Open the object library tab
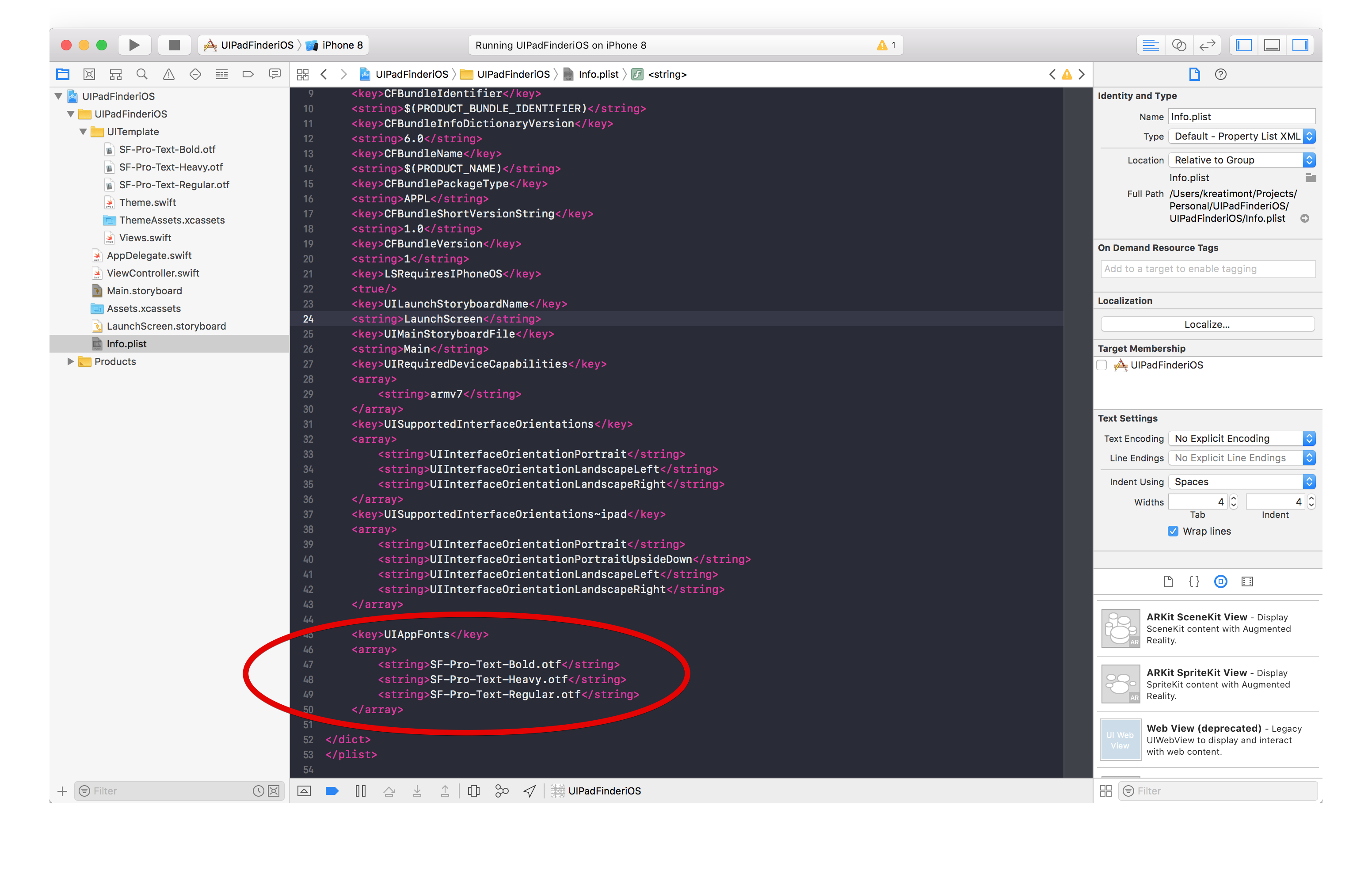Viewport: 1372px width, 874px height. [1220, 581]
